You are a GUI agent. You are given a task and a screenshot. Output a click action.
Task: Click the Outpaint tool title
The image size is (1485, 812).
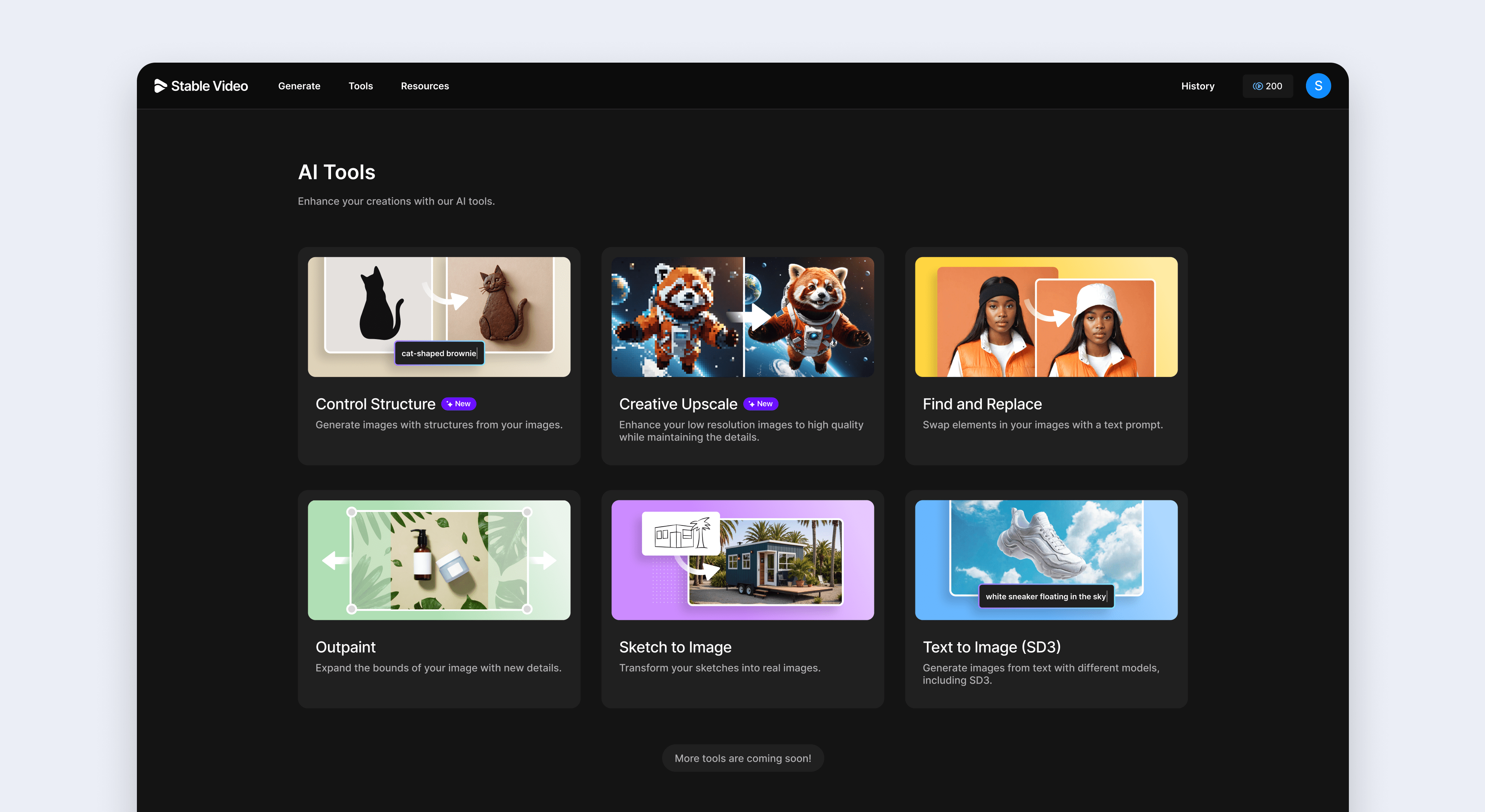tap(345, 647)
